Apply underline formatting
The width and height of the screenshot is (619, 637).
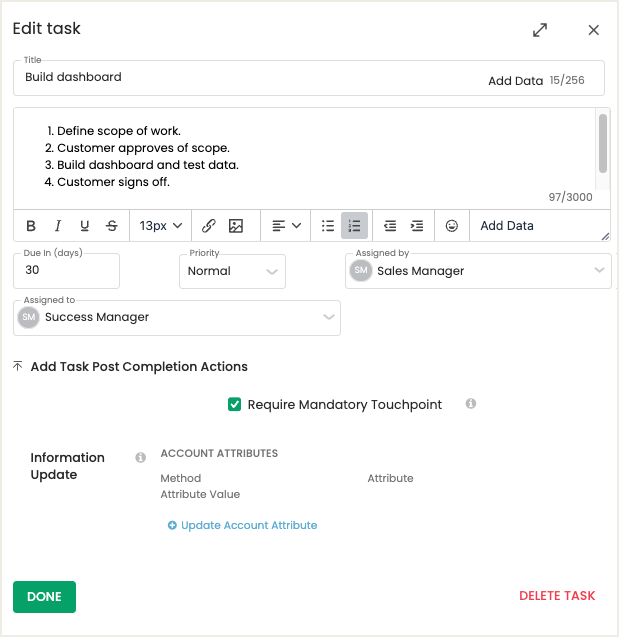84,225
